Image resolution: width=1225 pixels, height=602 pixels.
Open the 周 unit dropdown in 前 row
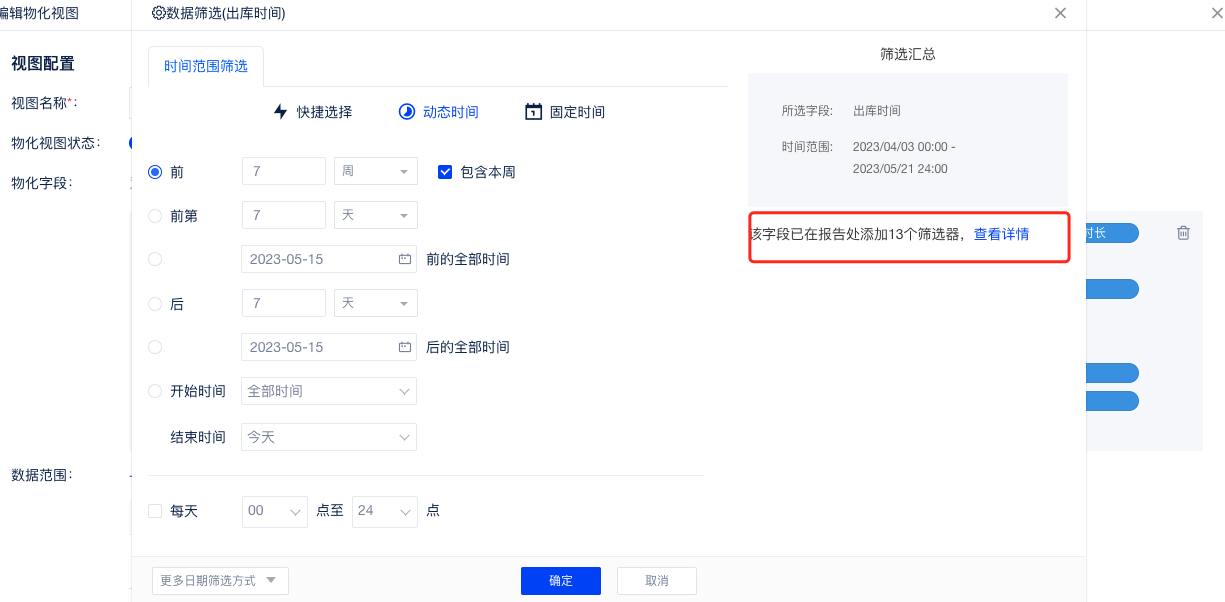[375, 172]
